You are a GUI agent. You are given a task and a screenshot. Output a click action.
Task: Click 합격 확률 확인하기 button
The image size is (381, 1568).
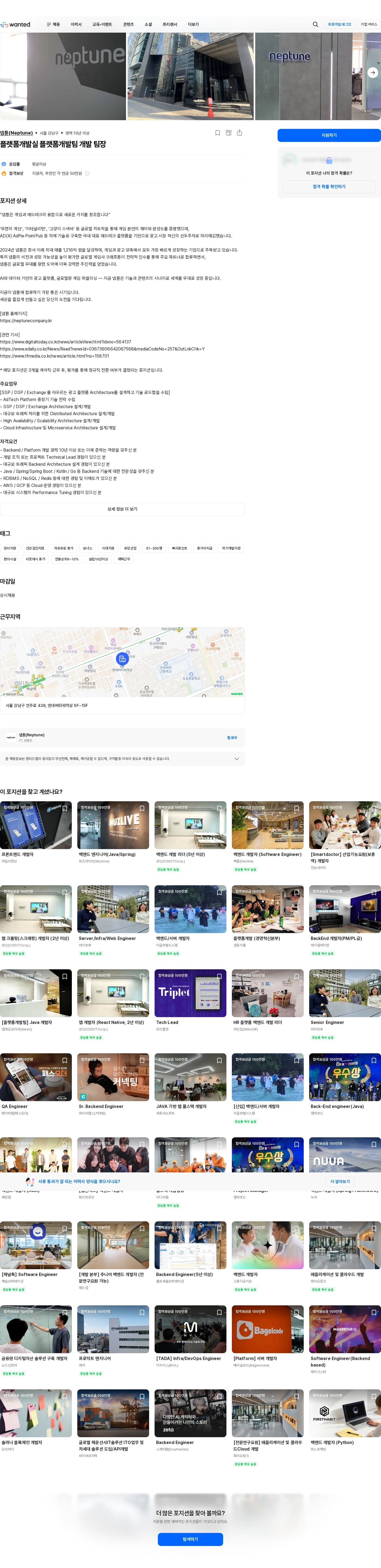pos(329,187)
